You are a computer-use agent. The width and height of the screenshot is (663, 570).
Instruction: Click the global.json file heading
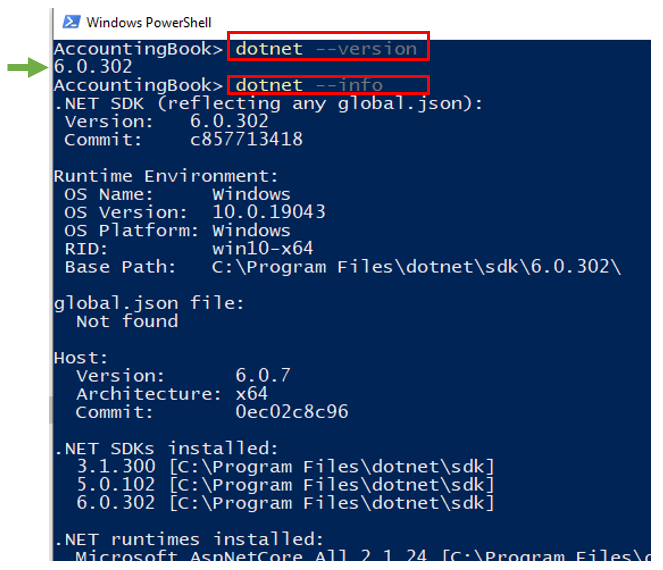149,303
